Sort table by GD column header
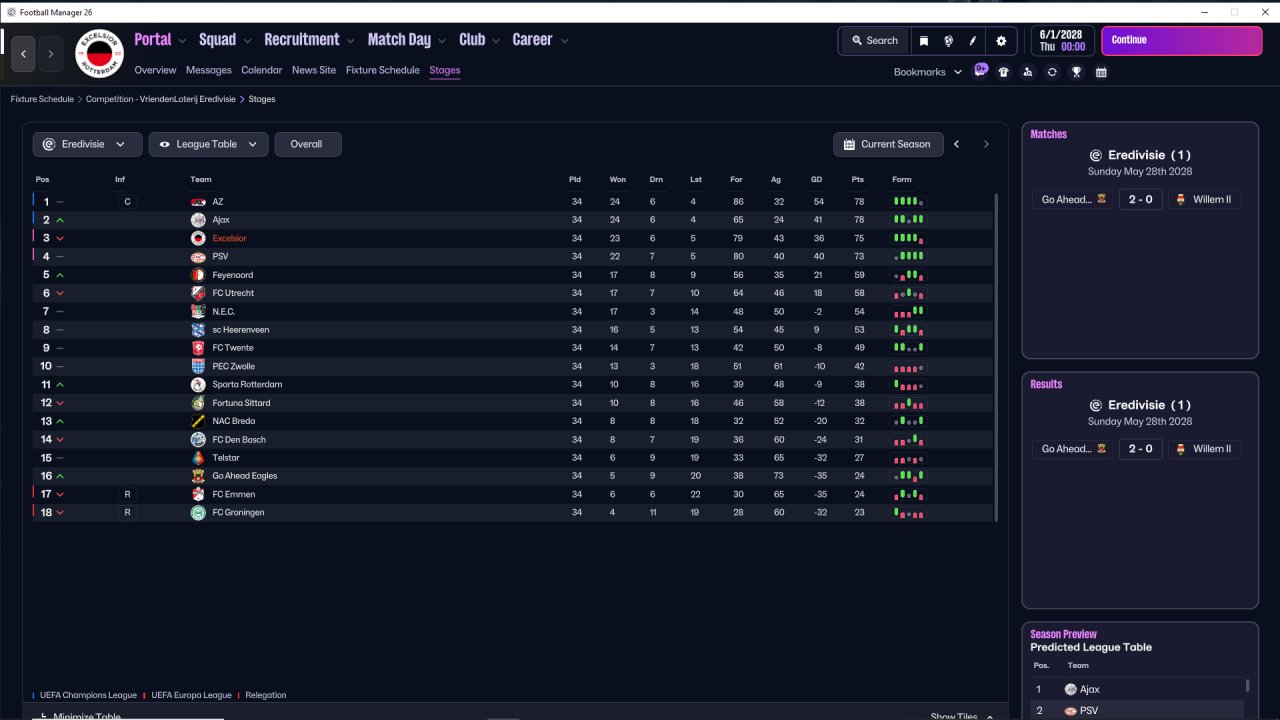 click(x=817, y=180)
